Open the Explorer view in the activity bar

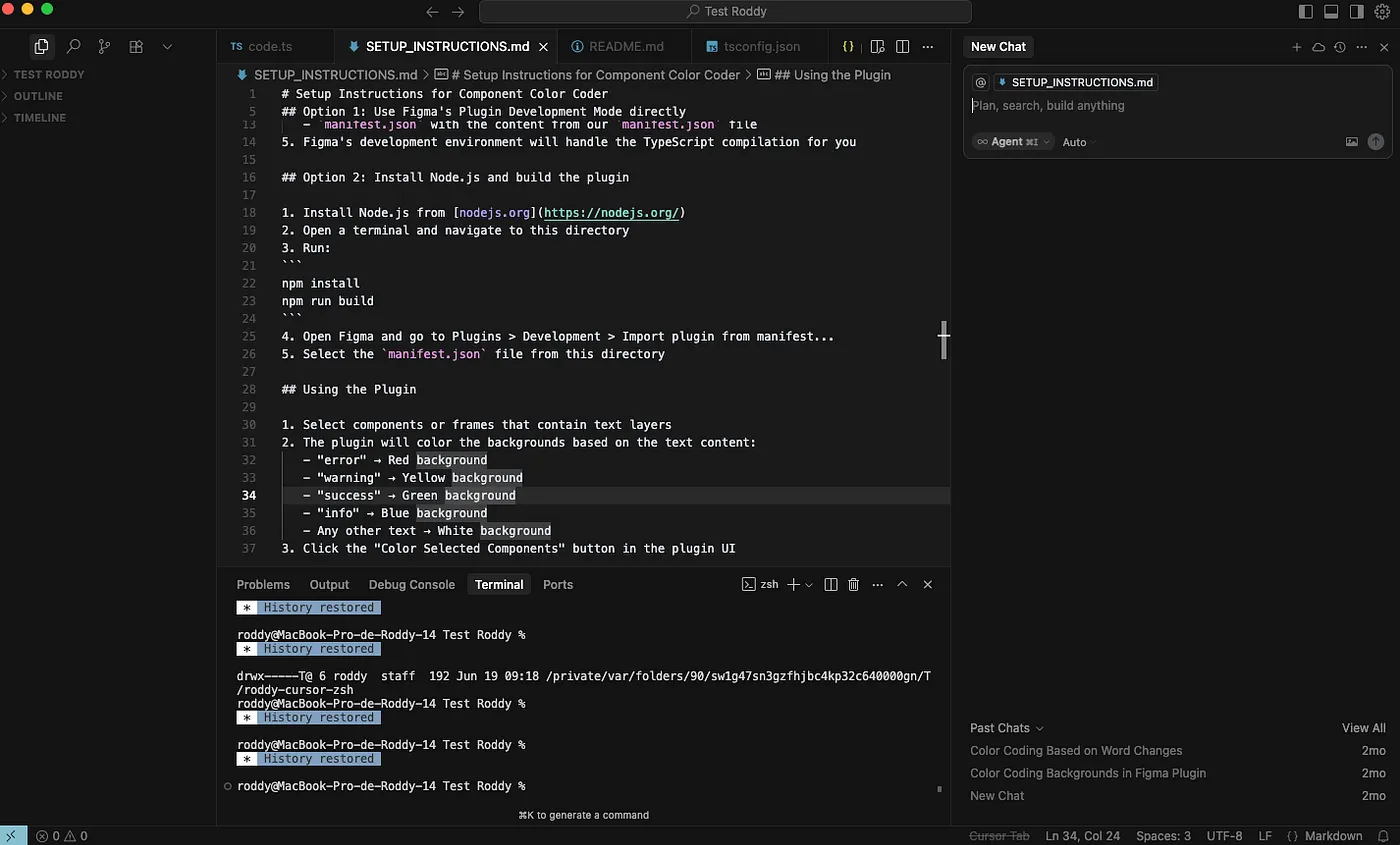tap(41, 46)
